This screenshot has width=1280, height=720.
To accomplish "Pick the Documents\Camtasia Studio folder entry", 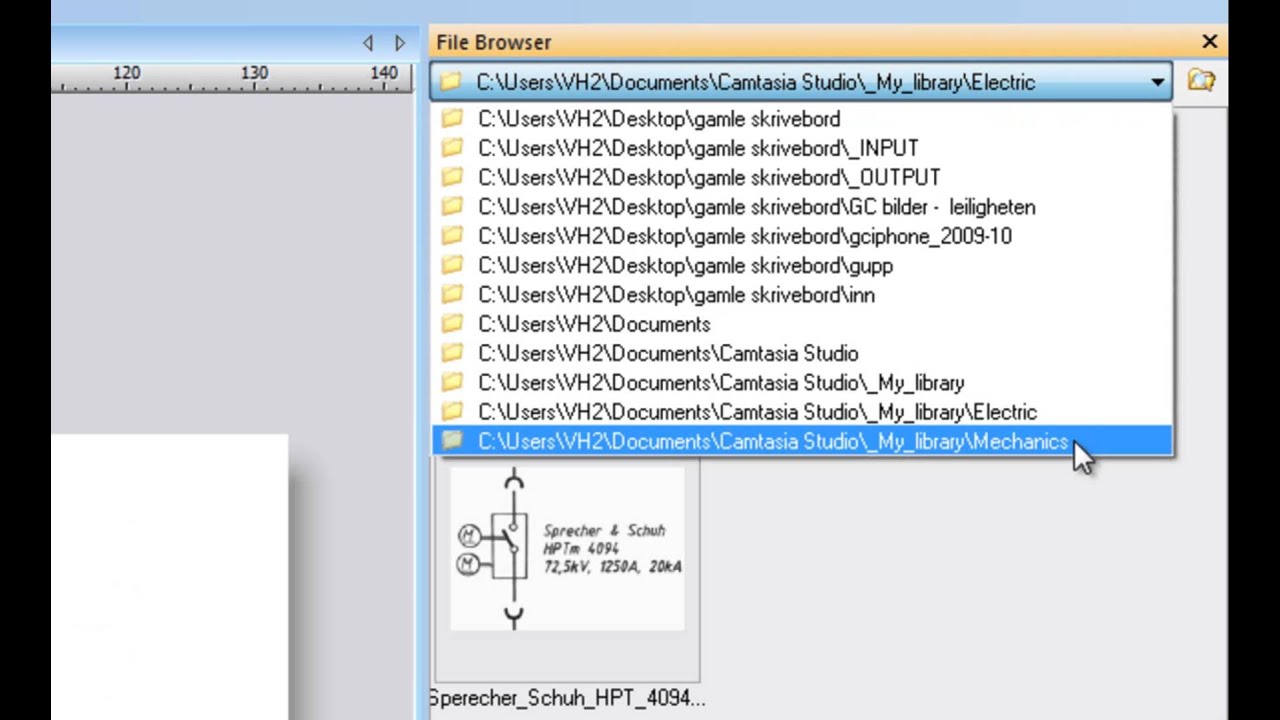I will 801,353.
